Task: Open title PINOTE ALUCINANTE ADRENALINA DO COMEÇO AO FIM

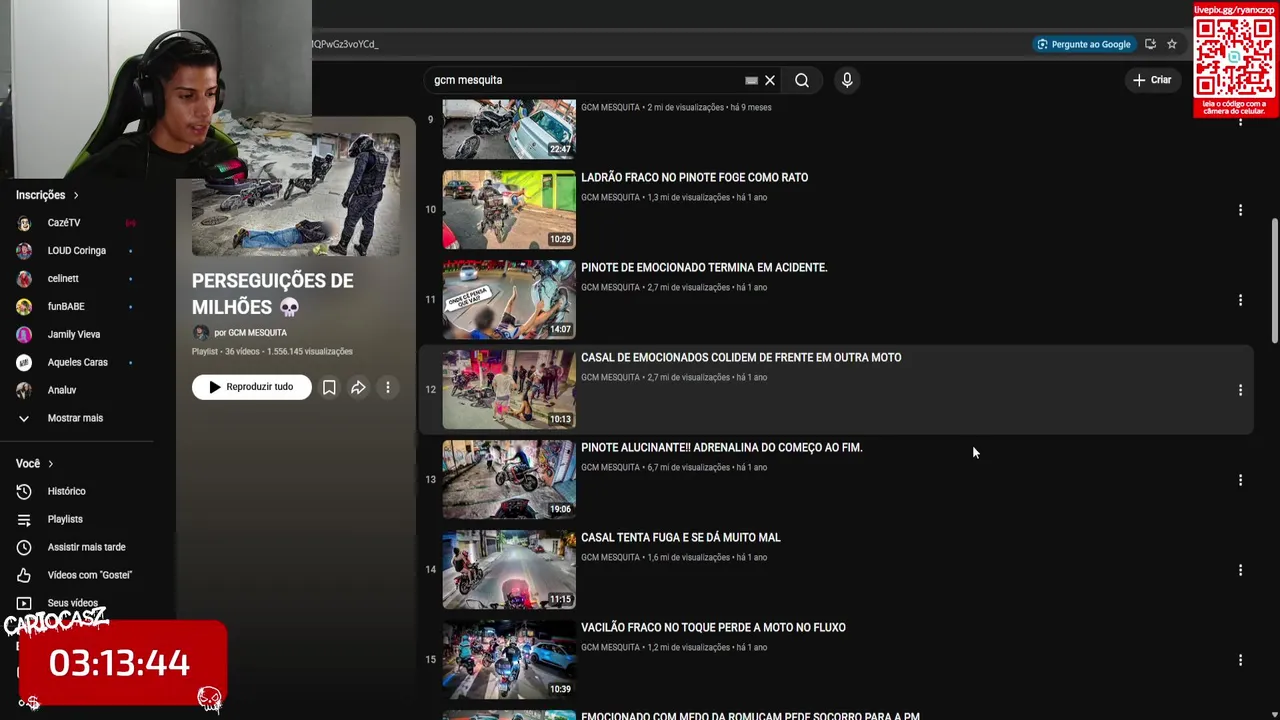Action: pyautogui.click(x=721, y=447)
